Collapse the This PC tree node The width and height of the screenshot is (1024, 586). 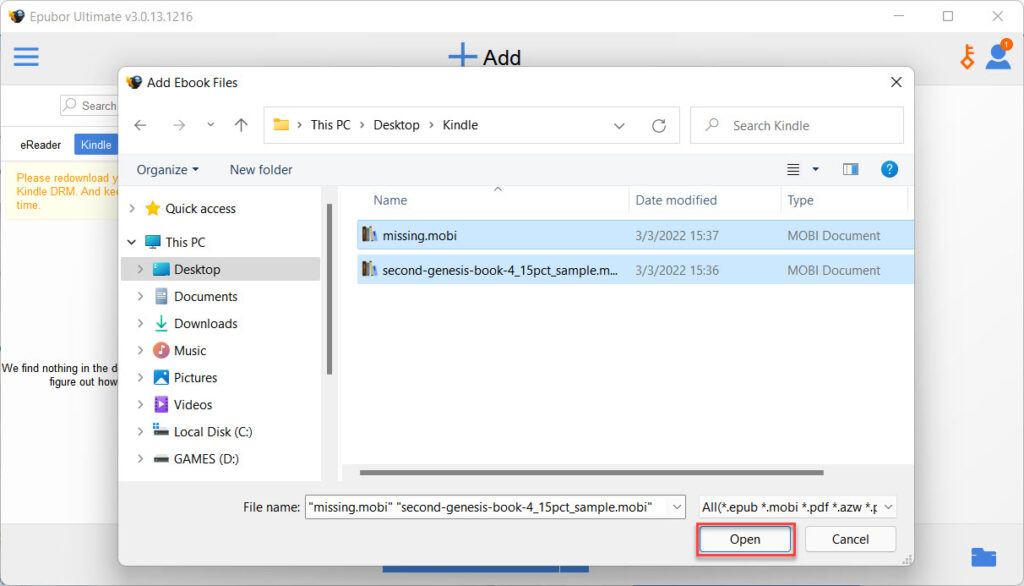(x=132, y=242)
